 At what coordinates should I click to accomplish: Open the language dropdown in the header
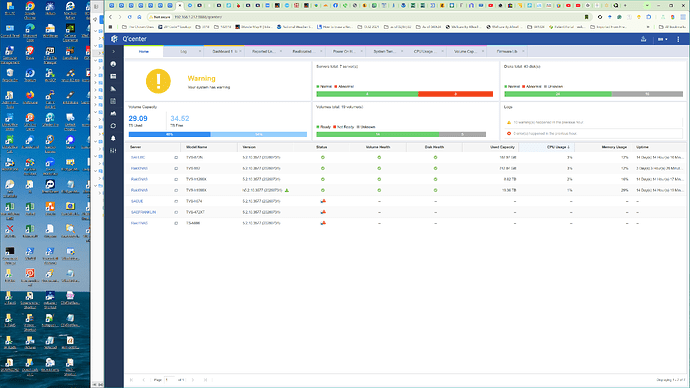662,39
